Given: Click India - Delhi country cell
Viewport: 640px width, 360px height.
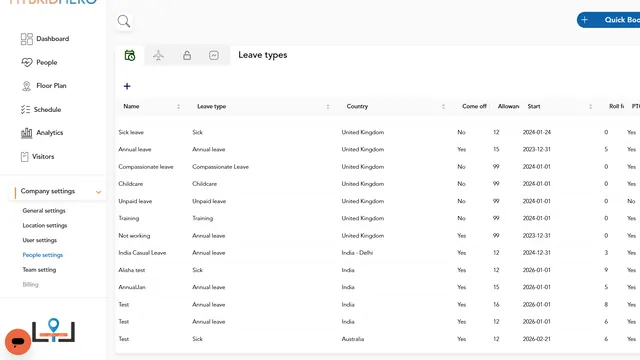Looking at the screenshot, I should click(357, 253).
